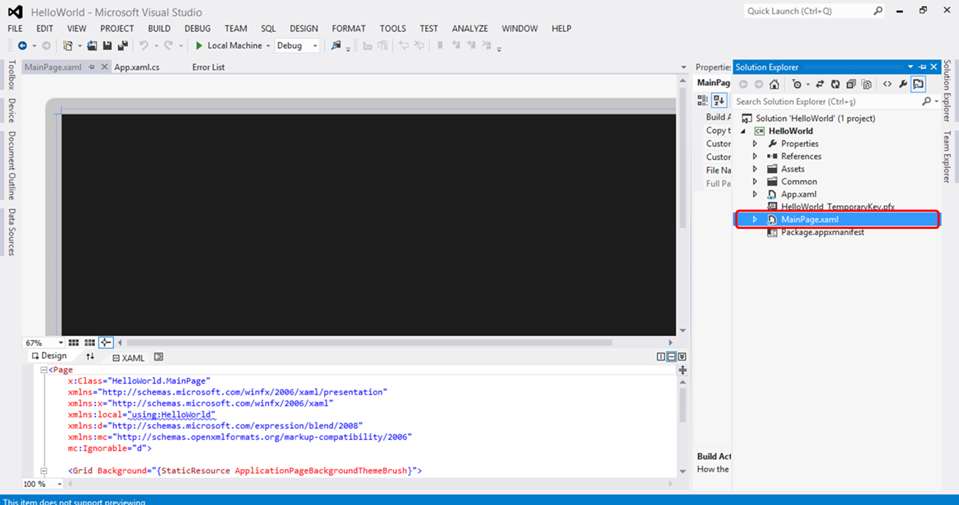Viewport: 959px width, 505px height.
Task: Click the Quick Launch magnifier icon
Action: pos(878,11)
